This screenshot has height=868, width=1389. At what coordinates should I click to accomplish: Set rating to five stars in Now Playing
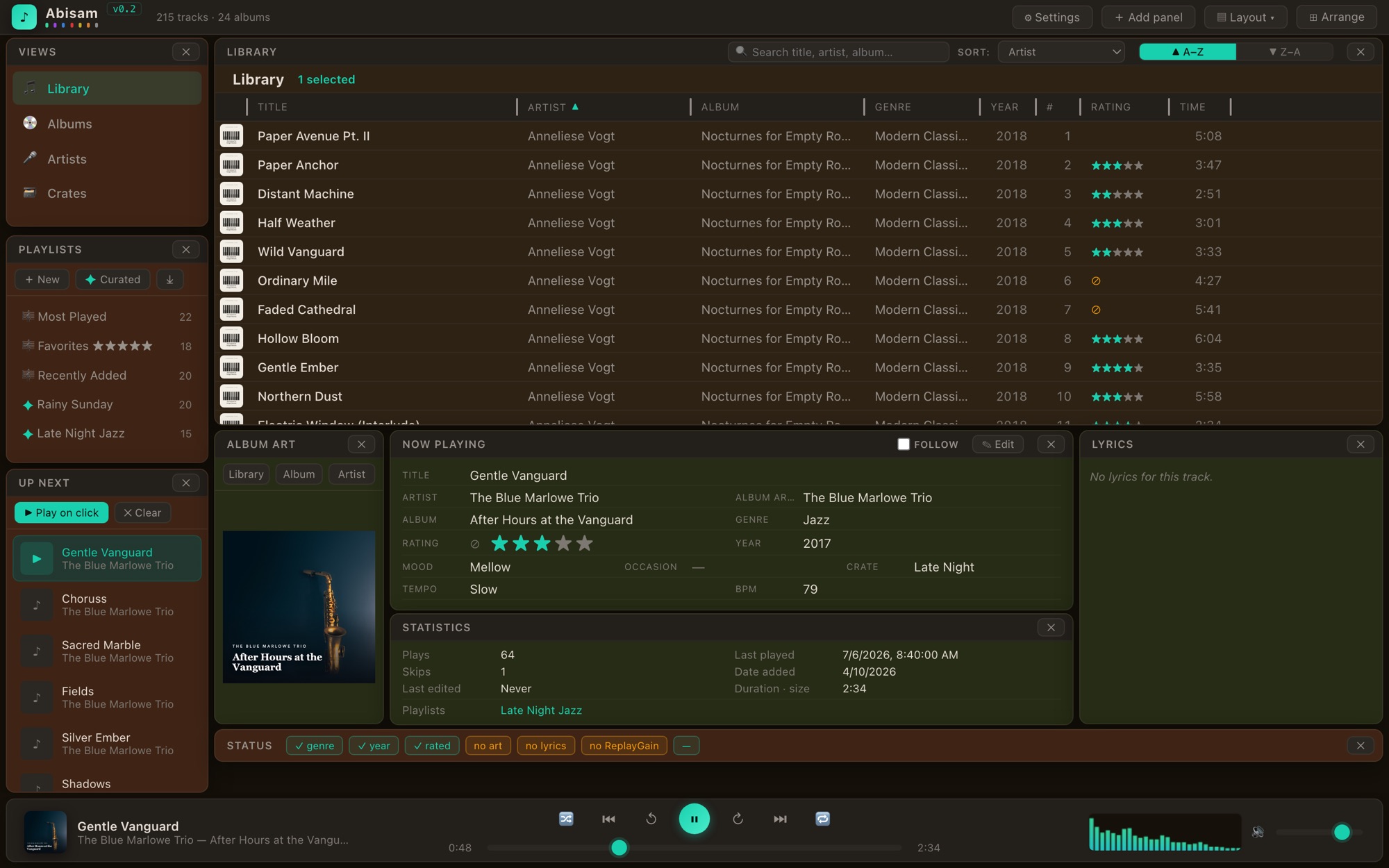tap(585, 544)
